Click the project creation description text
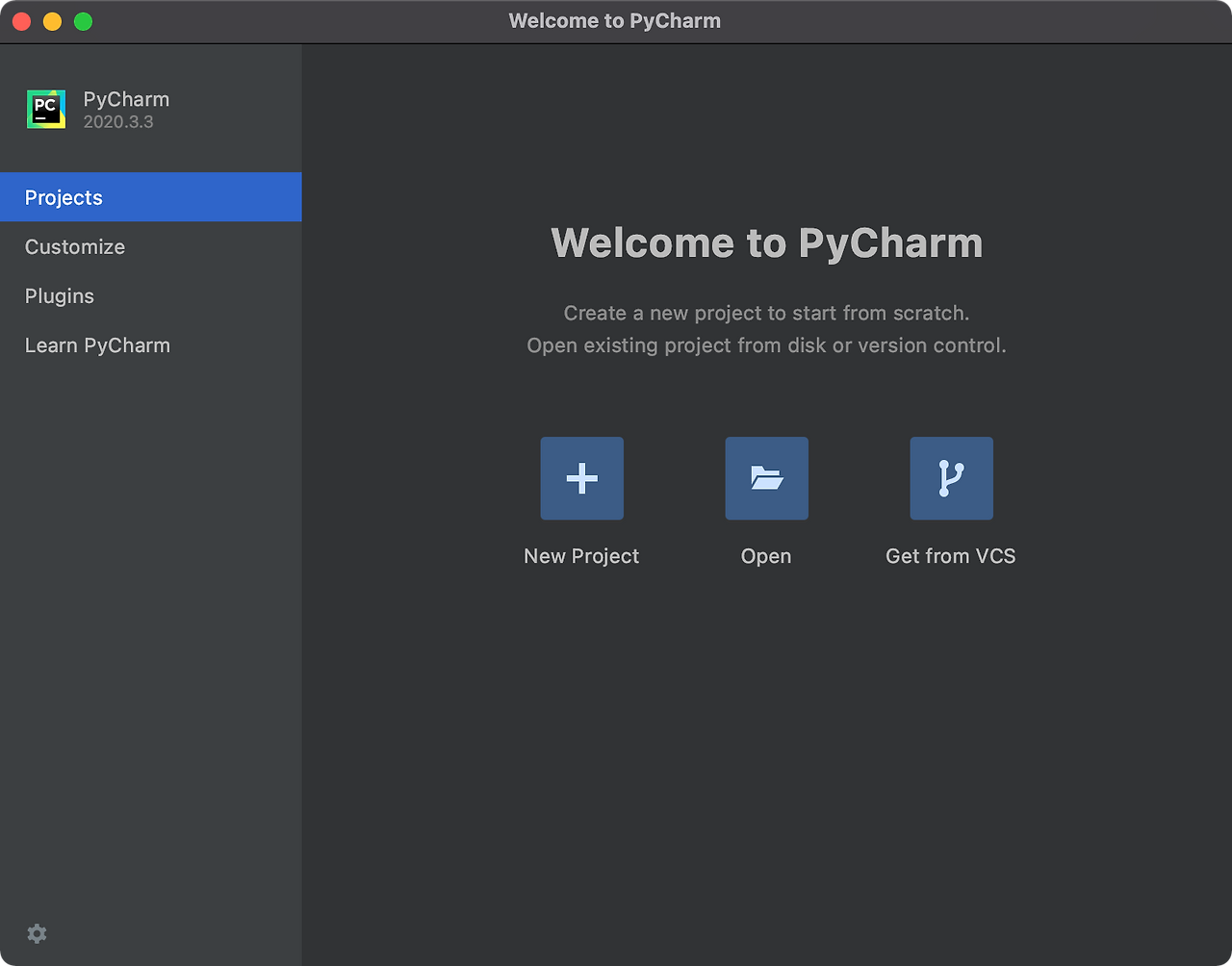The width and height of the screenshot is (1232, 966). [766, 313]
